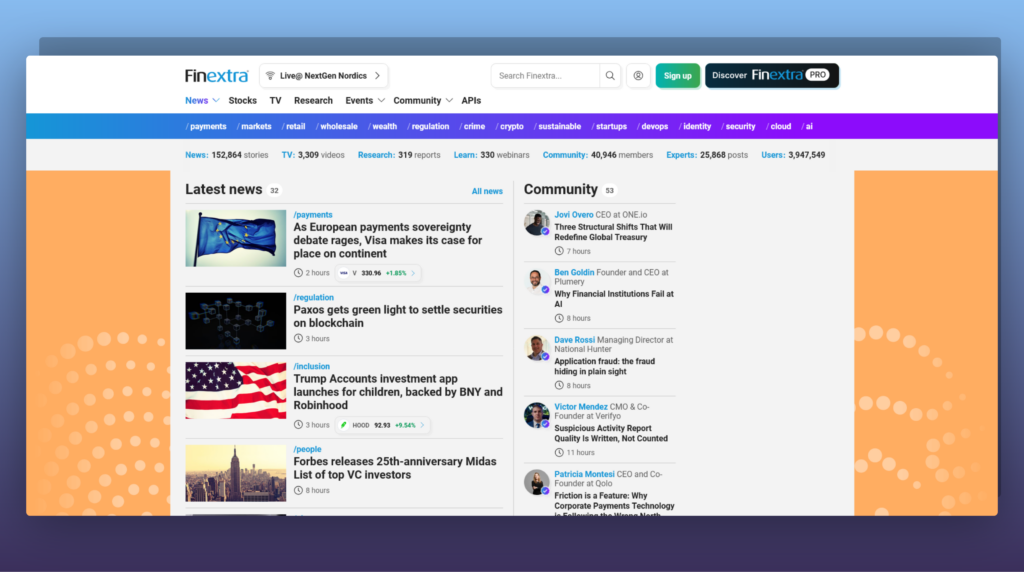Click the /people category tag
Screen dimensions: 1024x572
307,449
